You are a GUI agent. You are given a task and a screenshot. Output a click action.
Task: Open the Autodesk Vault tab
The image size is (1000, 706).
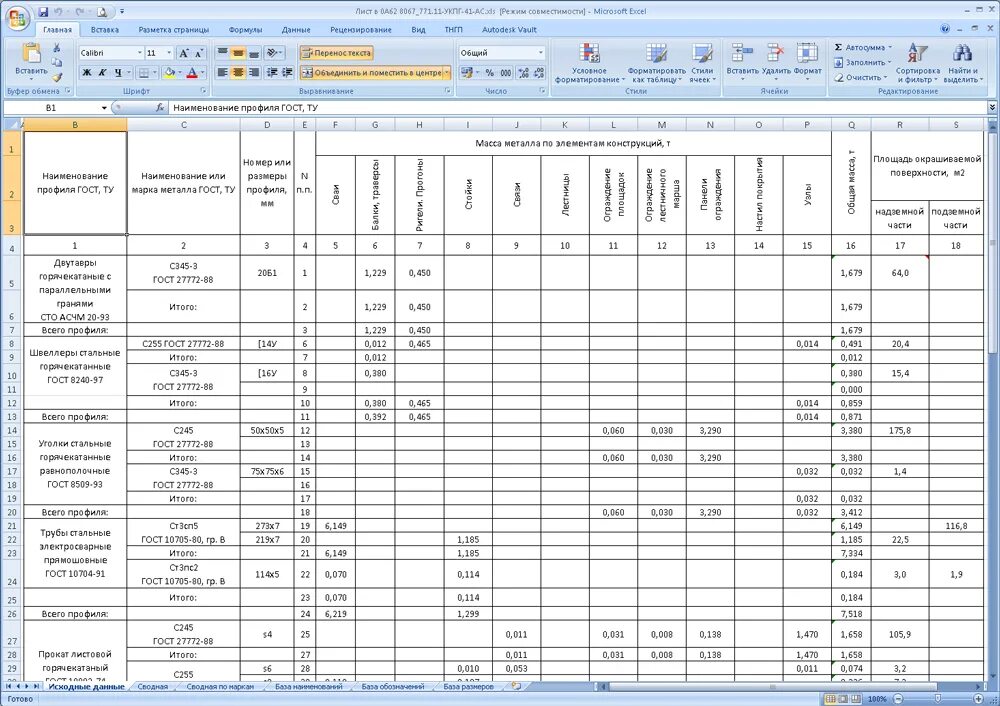click(509, 29)
